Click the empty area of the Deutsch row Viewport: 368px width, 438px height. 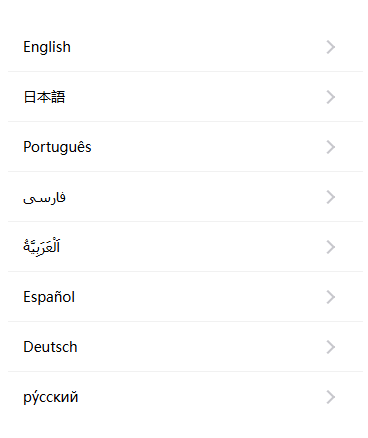[200, 347]
